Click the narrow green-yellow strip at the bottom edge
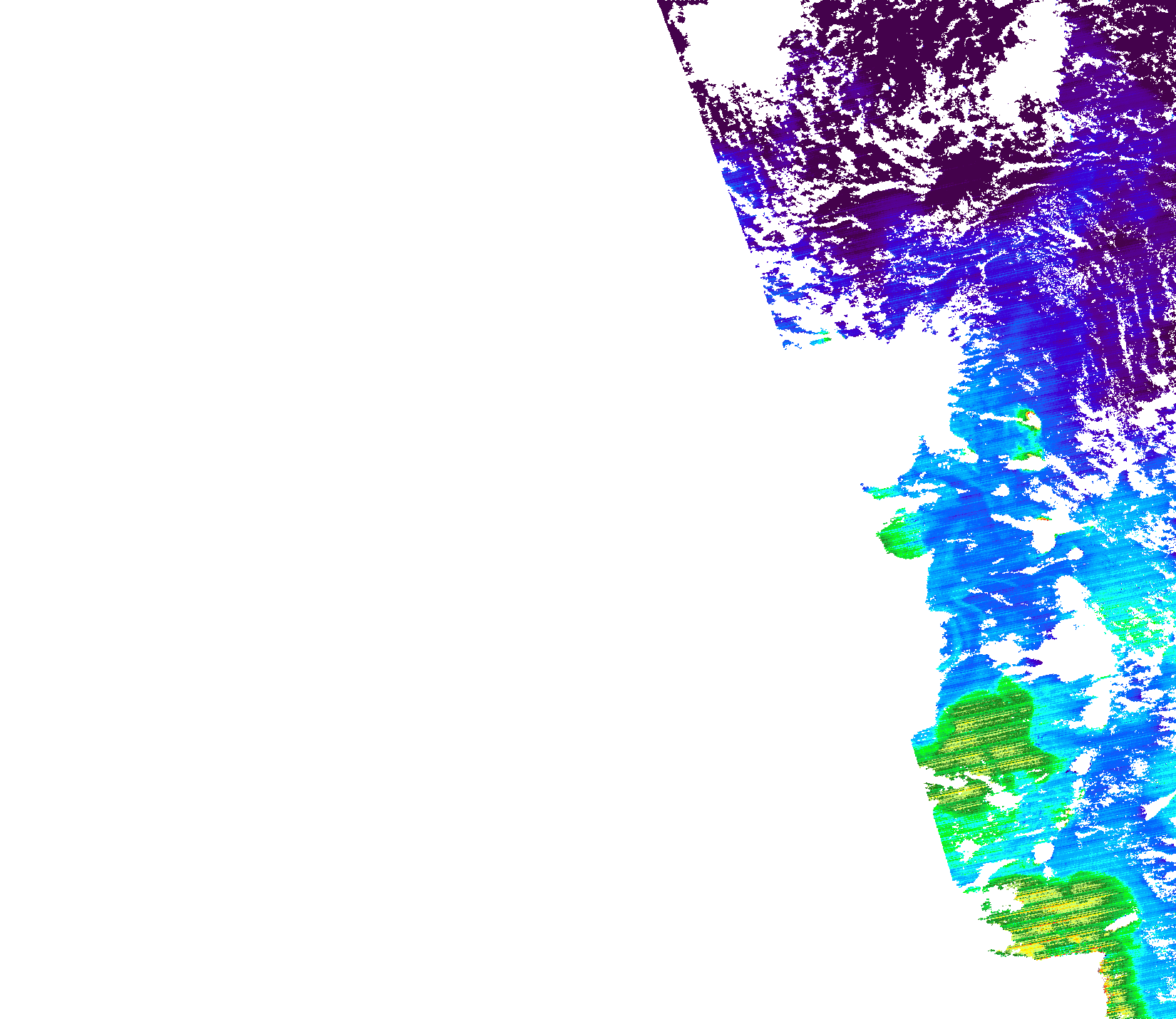1176x1019 pixels. (x=1120, y=990)
